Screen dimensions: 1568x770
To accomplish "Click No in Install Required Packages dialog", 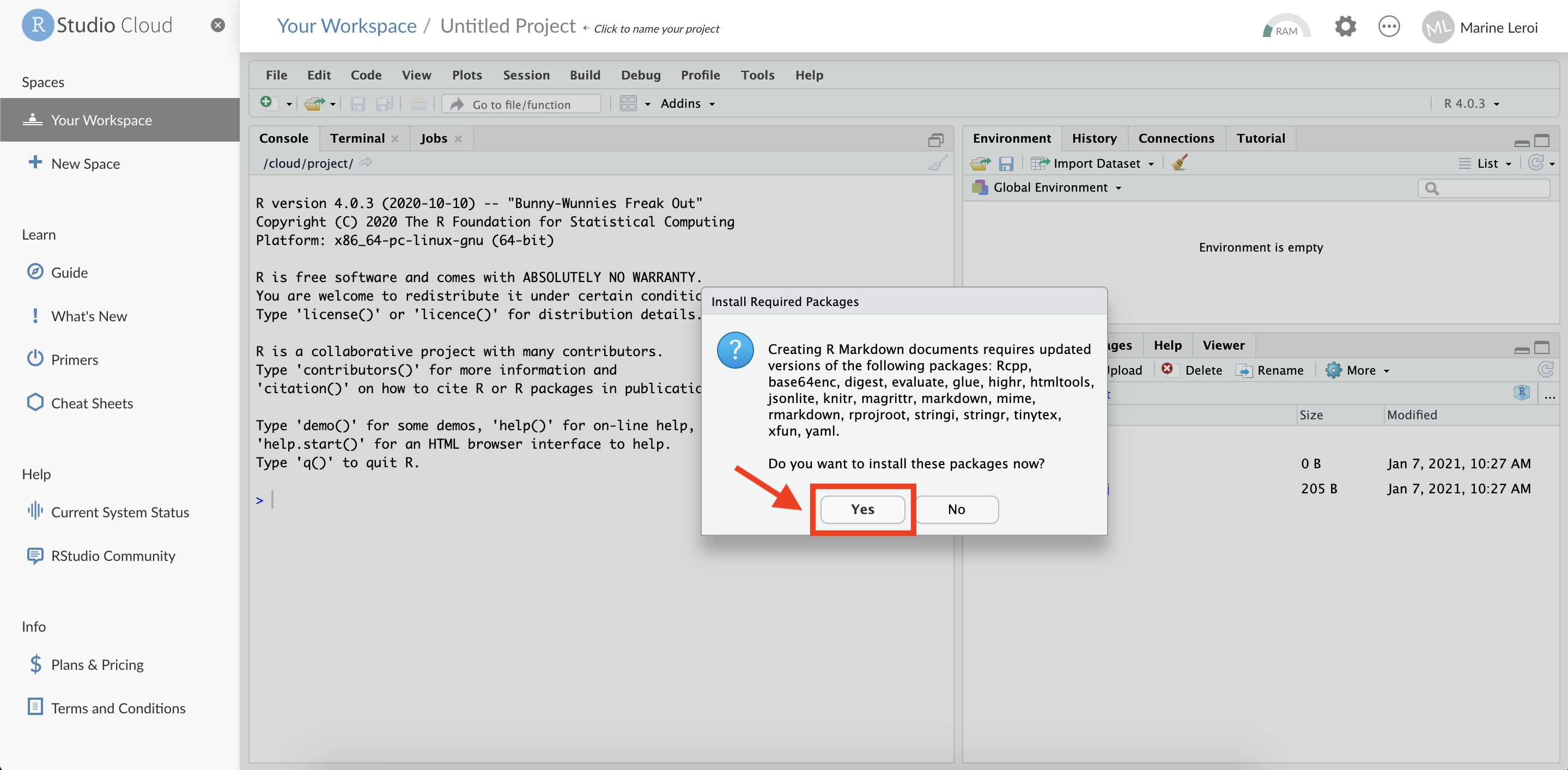I will (956, 509).
